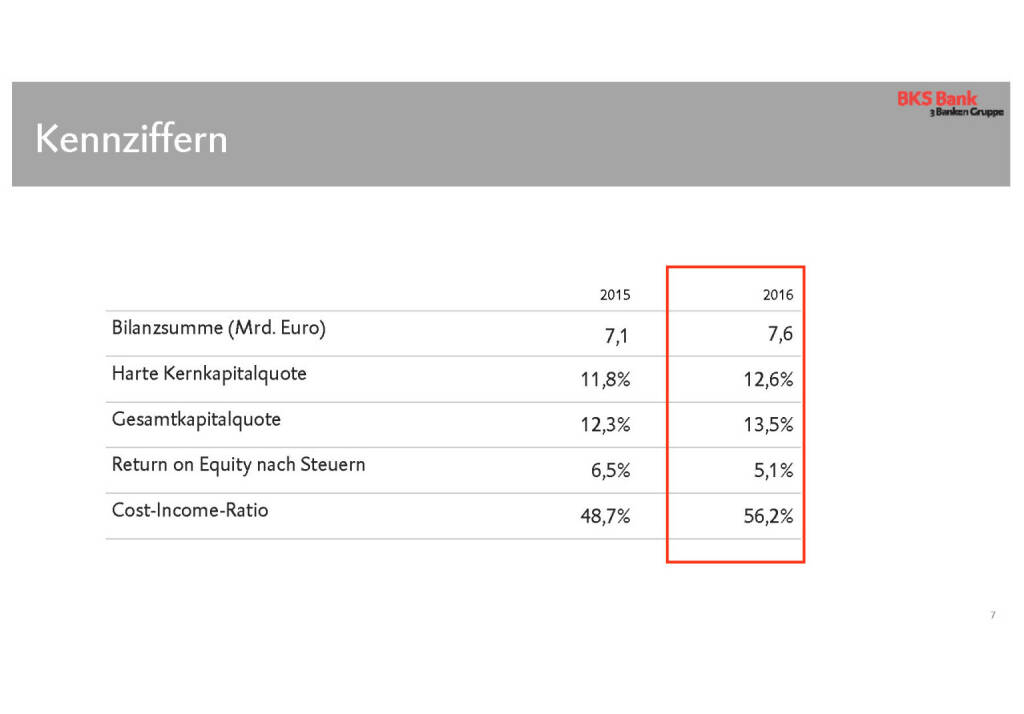Click the Gesamtkapitalquote row label

196,419
